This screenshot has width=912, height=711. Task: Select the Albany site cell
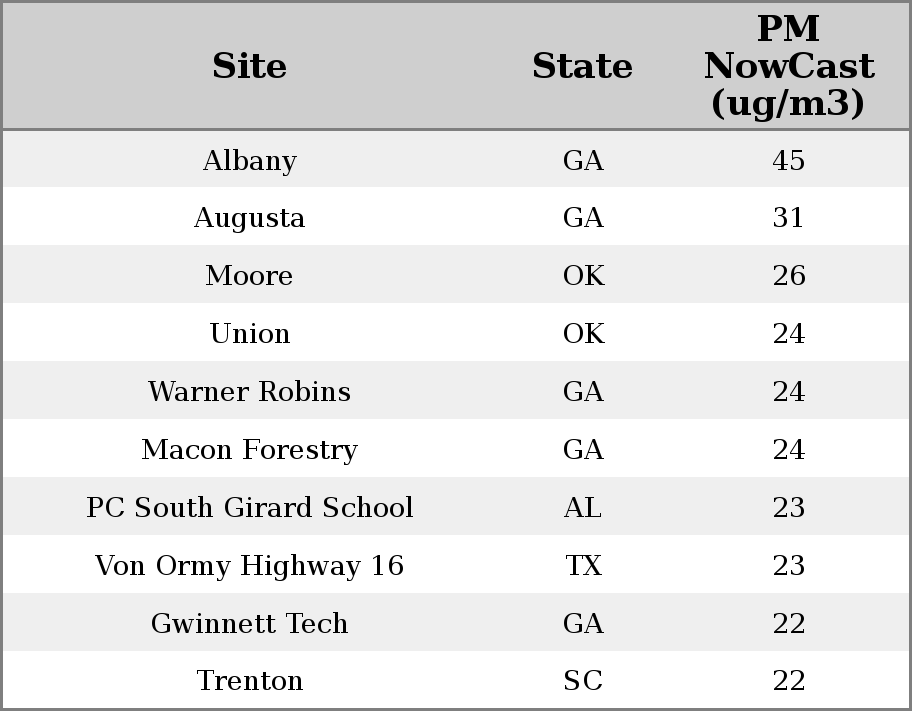pos(249,160)
